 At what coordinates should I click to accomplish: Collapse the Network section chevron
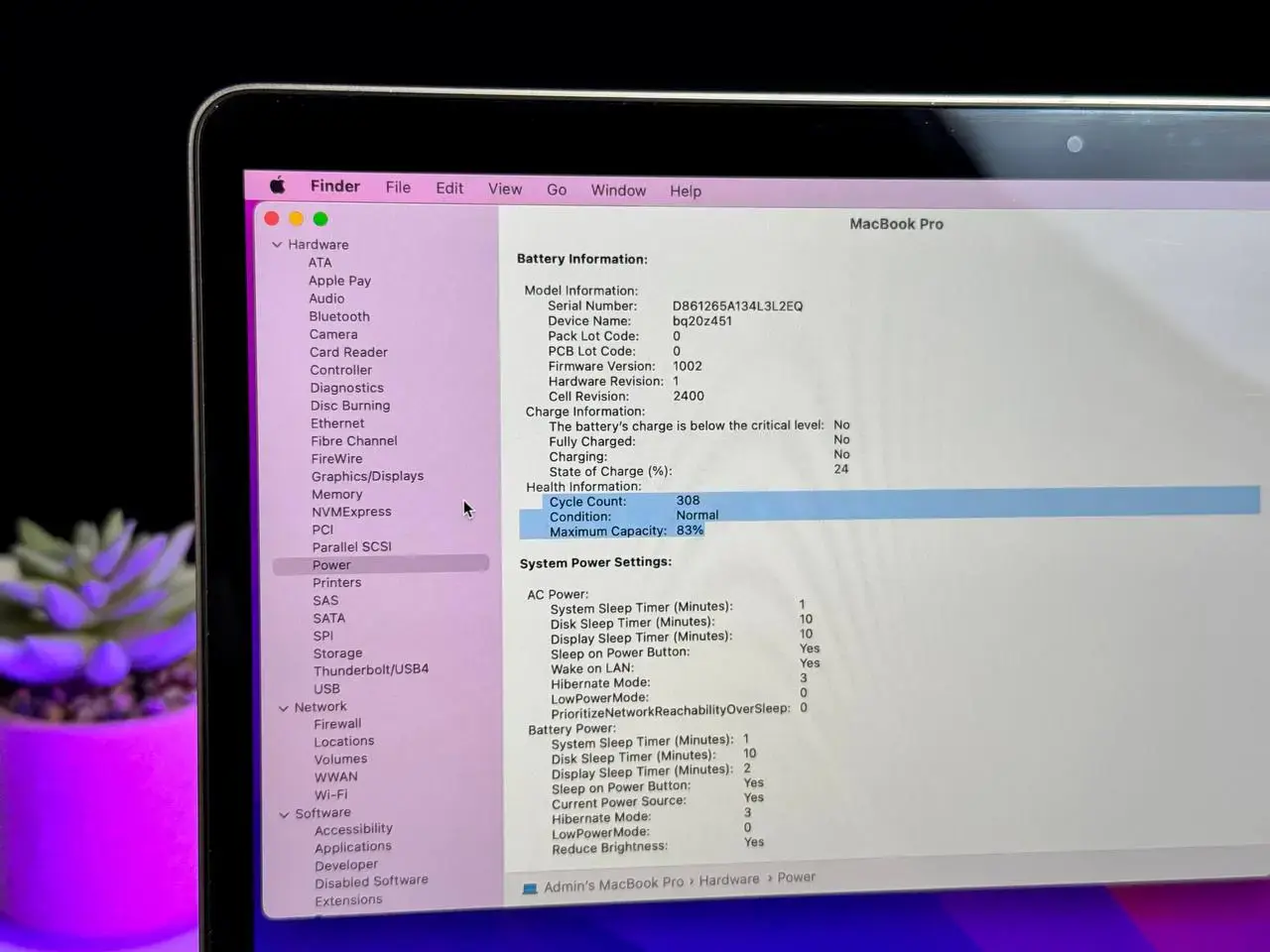[284, 708]
